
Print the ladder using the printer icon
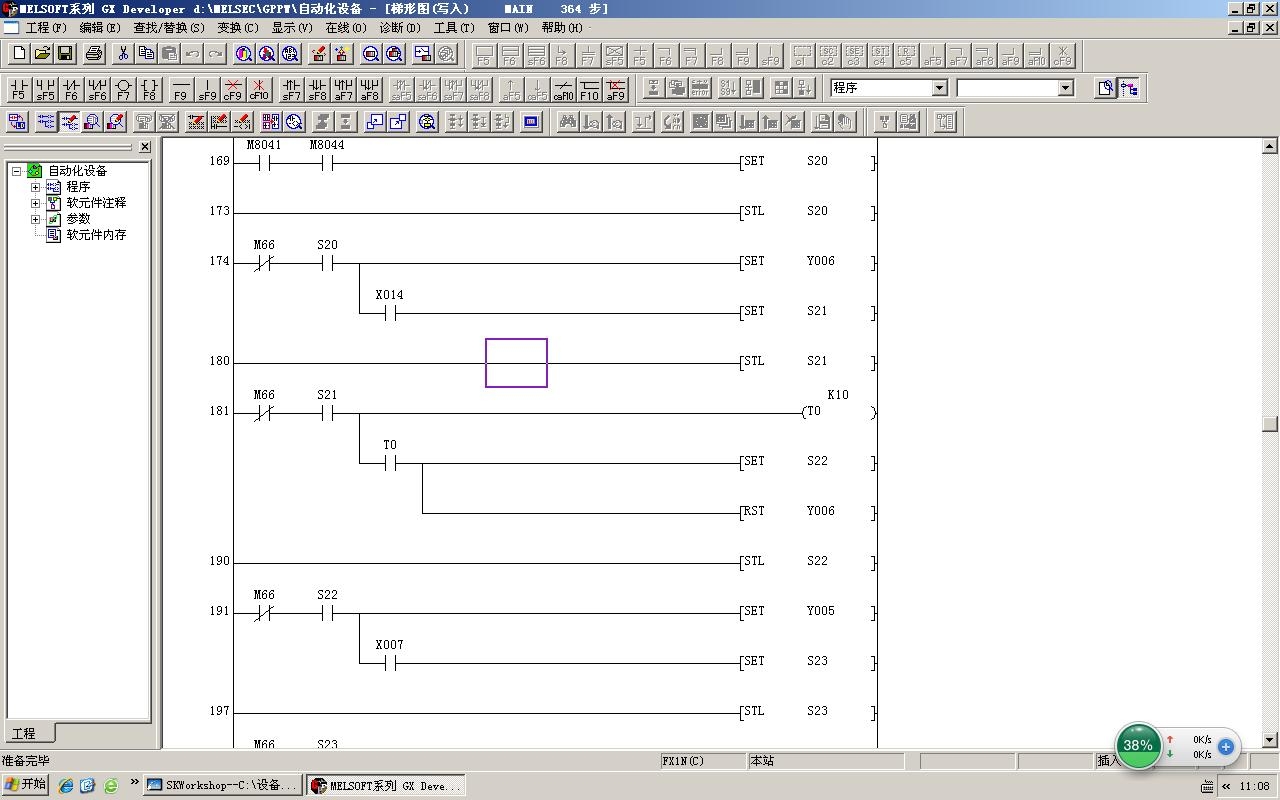[x=94, y=53]
